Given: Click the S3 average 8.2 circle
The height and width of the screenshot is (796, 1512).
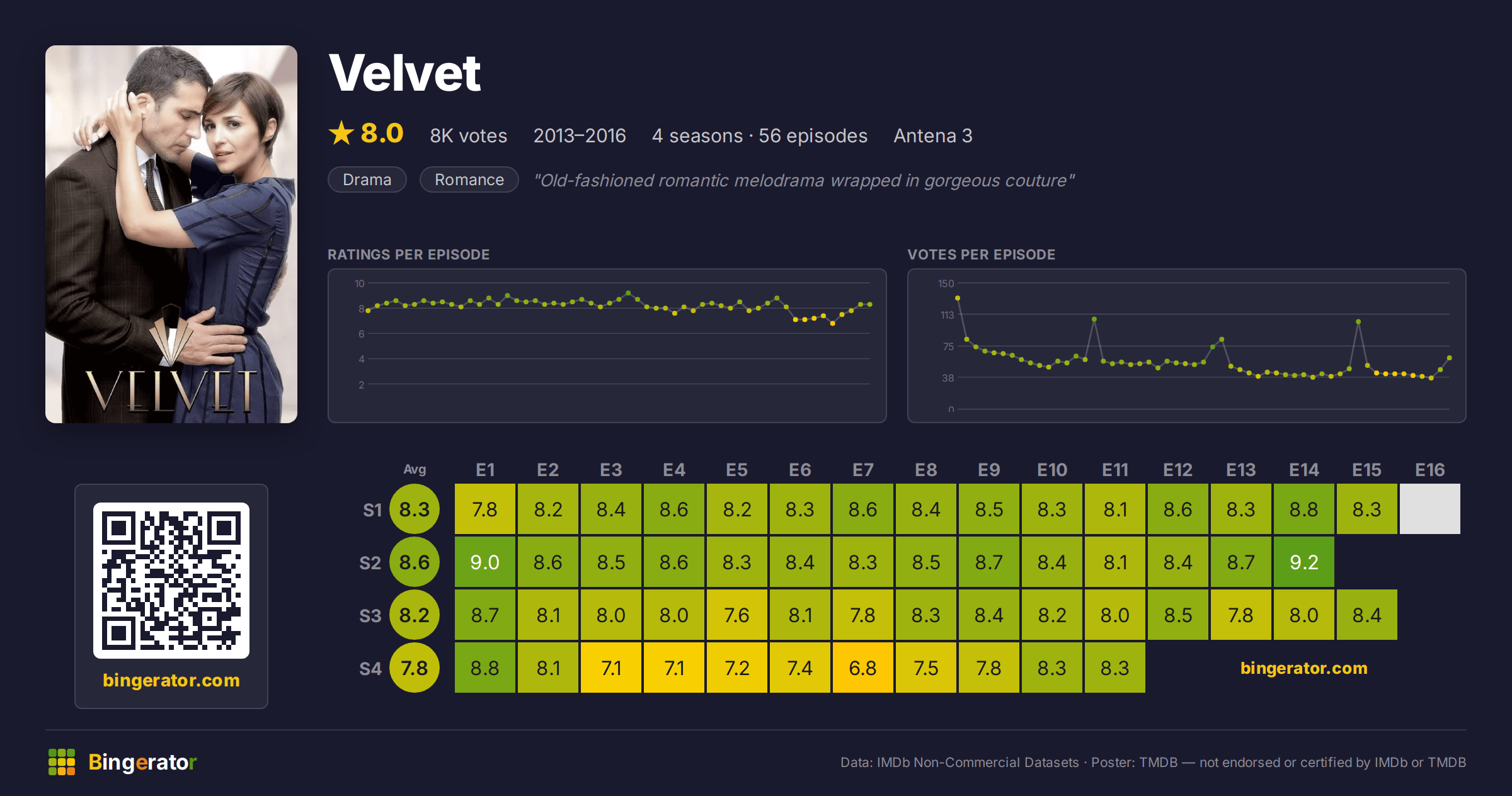Looking at the screenshot, I should click(415, 615).
